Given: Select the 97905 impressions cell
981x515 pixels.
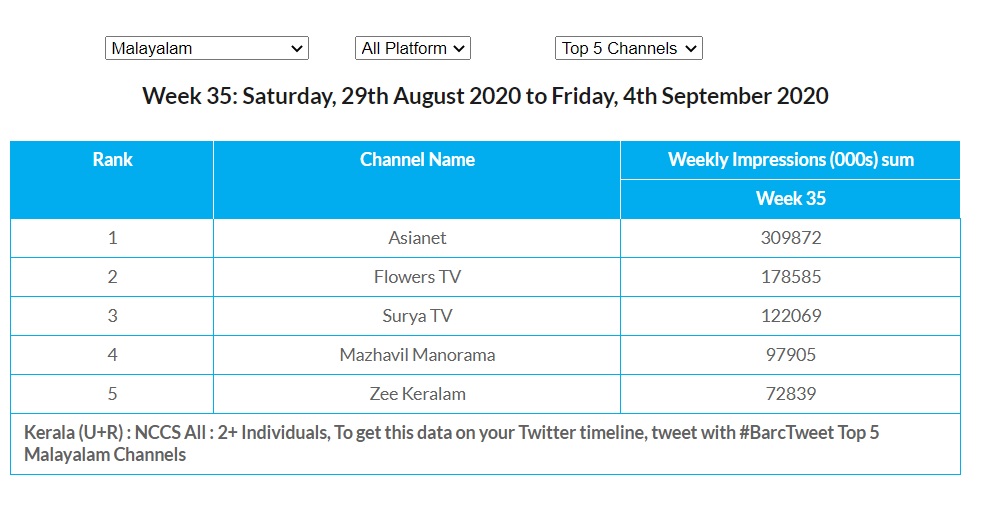Looking at the screenshot, I should click(790, 355).
